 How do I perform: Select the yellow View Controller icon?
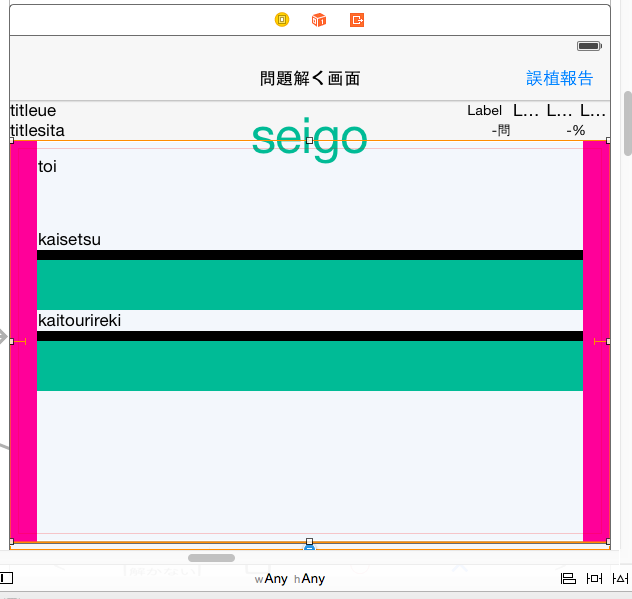point(282,19)
